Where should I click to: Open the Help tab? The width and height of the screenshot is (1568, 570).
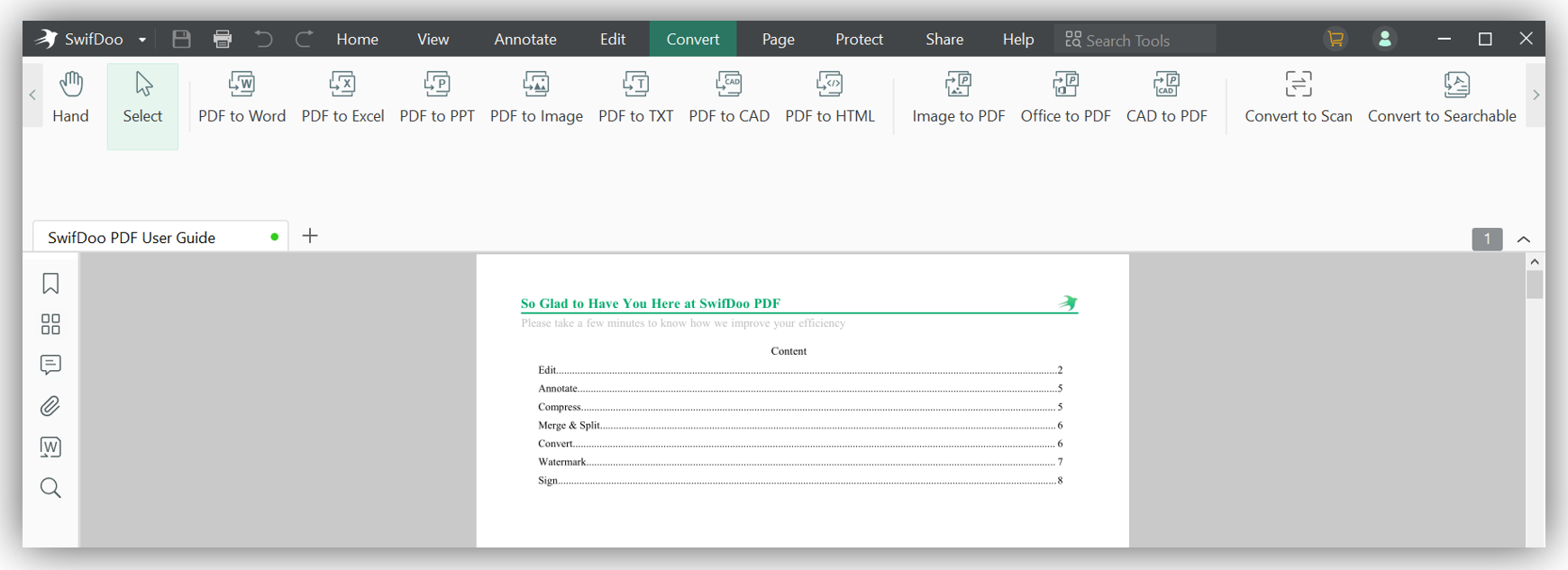[x=1018, y=39]
